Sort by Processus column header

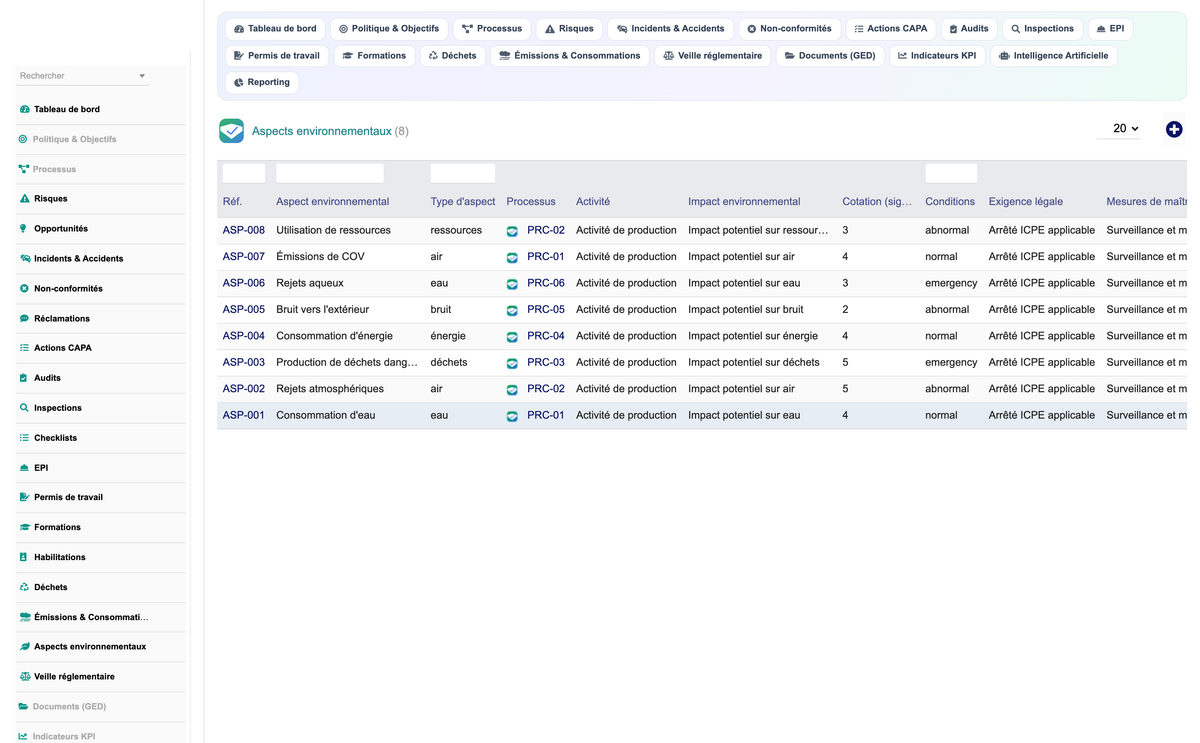pos(531,202)
